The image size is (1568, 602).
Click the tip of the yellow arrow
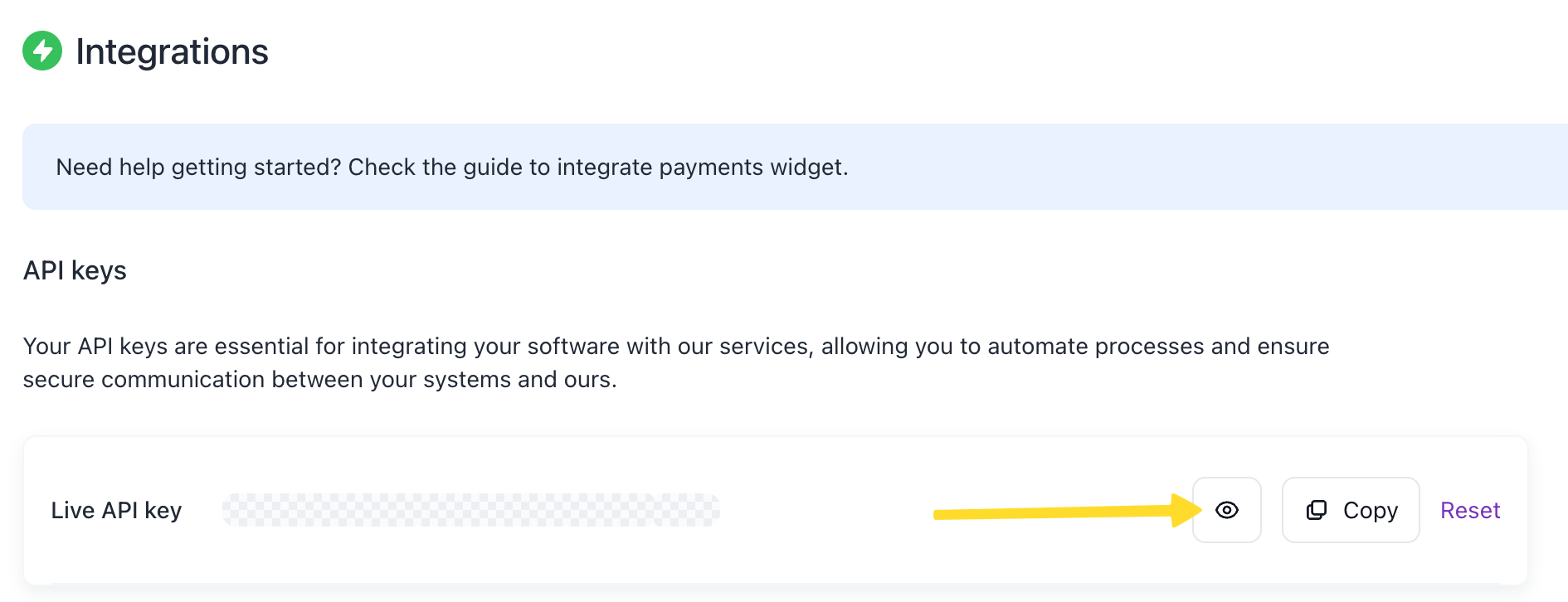coord(1197,510)
